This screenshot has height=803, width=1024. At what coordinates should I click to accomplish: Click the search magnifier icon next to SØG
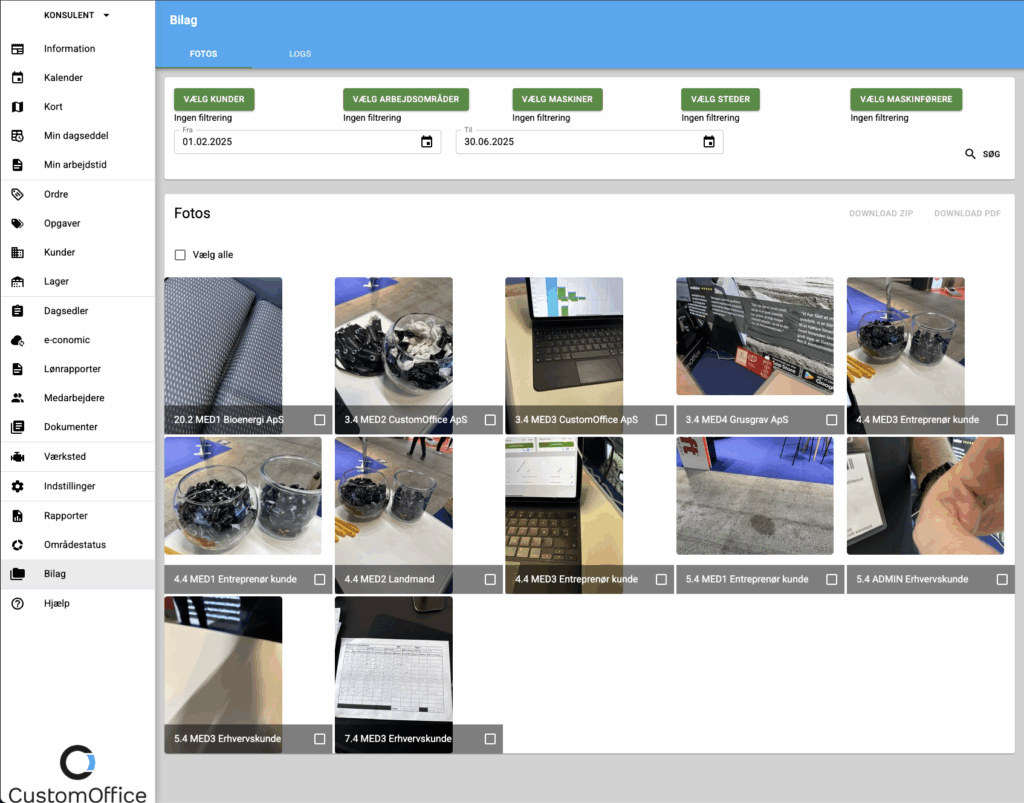click(969, 154)
